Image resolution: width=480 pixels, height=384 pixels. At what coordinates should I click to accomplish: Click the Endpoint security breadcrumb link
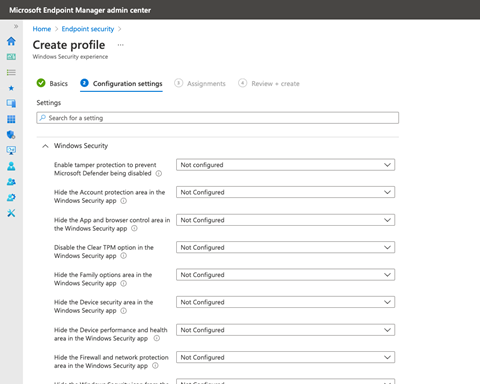pyautogui.click(x=88, y=29)
